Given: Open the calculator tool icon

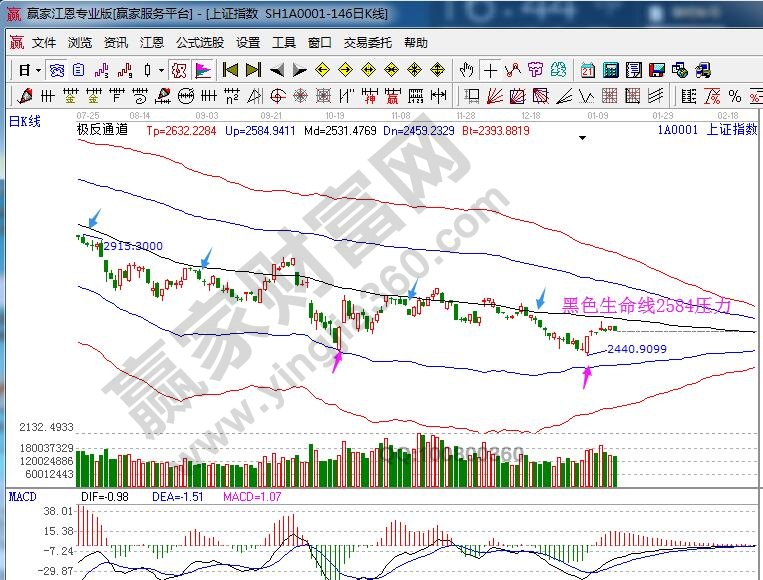Looking at the screenshot, I should [610, 70].
